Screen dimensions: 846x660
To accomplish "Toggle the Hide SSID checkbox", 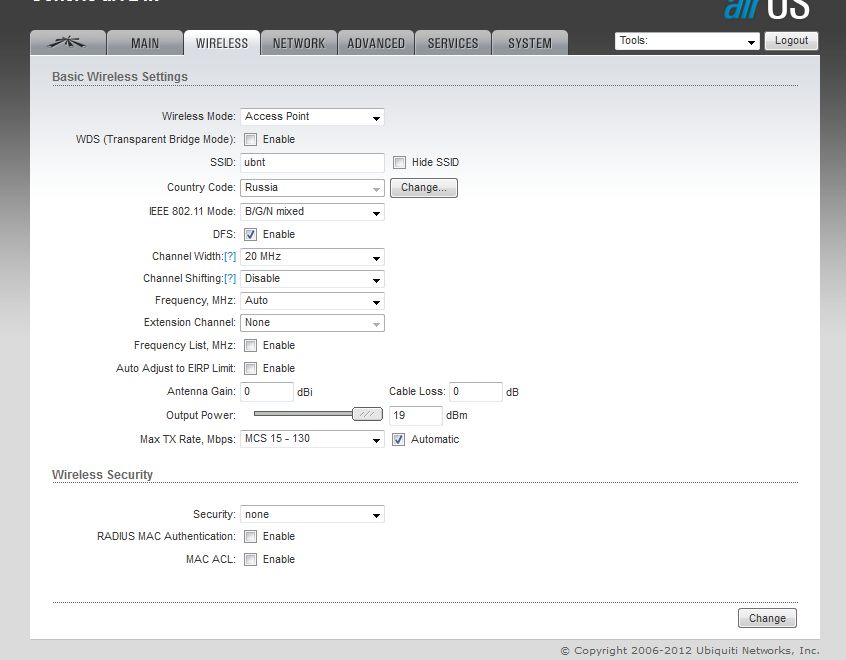I will pos(400,163).
